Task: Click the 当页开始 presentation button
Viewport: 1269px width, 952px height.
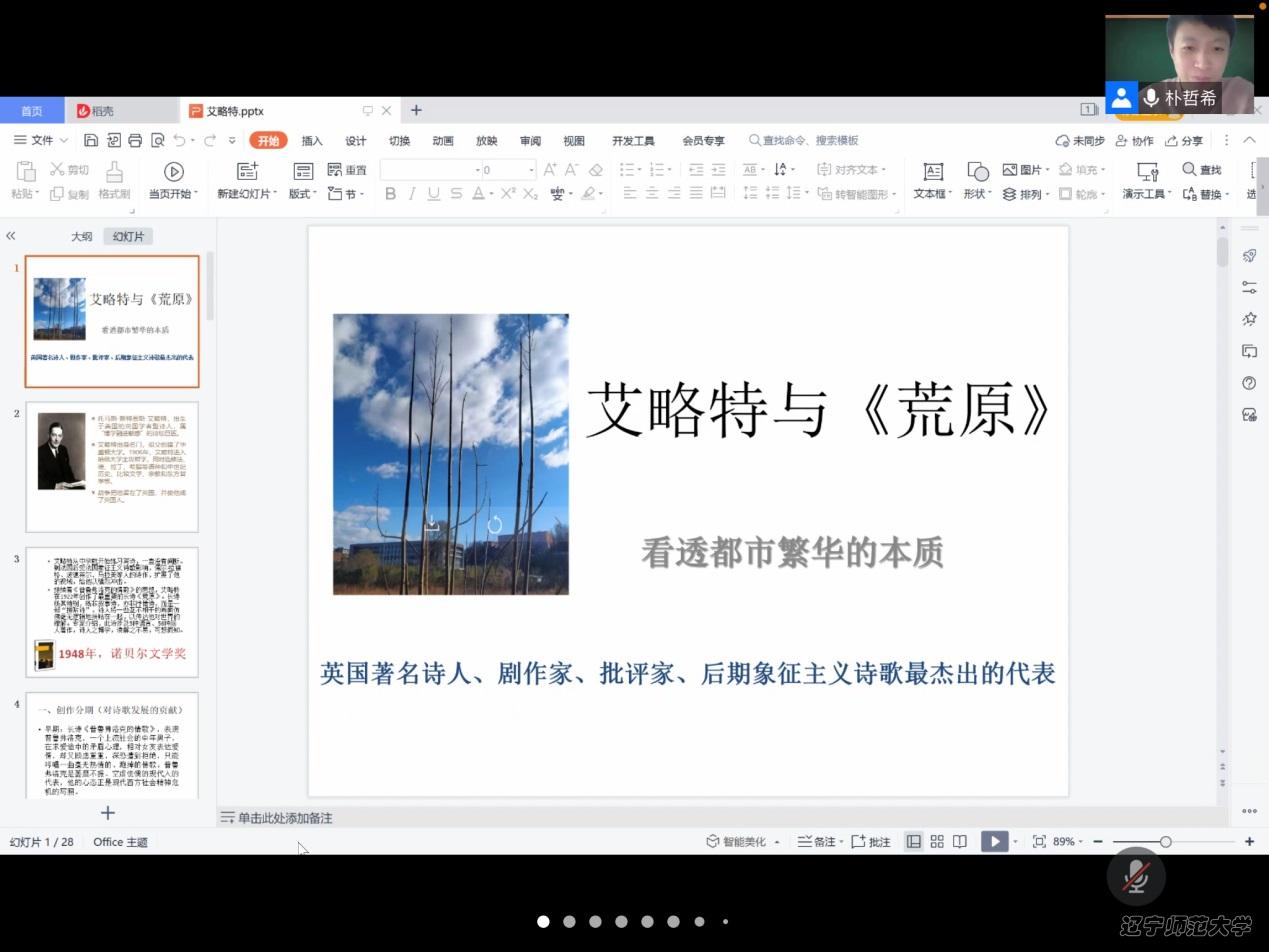Action: point(173,178)
